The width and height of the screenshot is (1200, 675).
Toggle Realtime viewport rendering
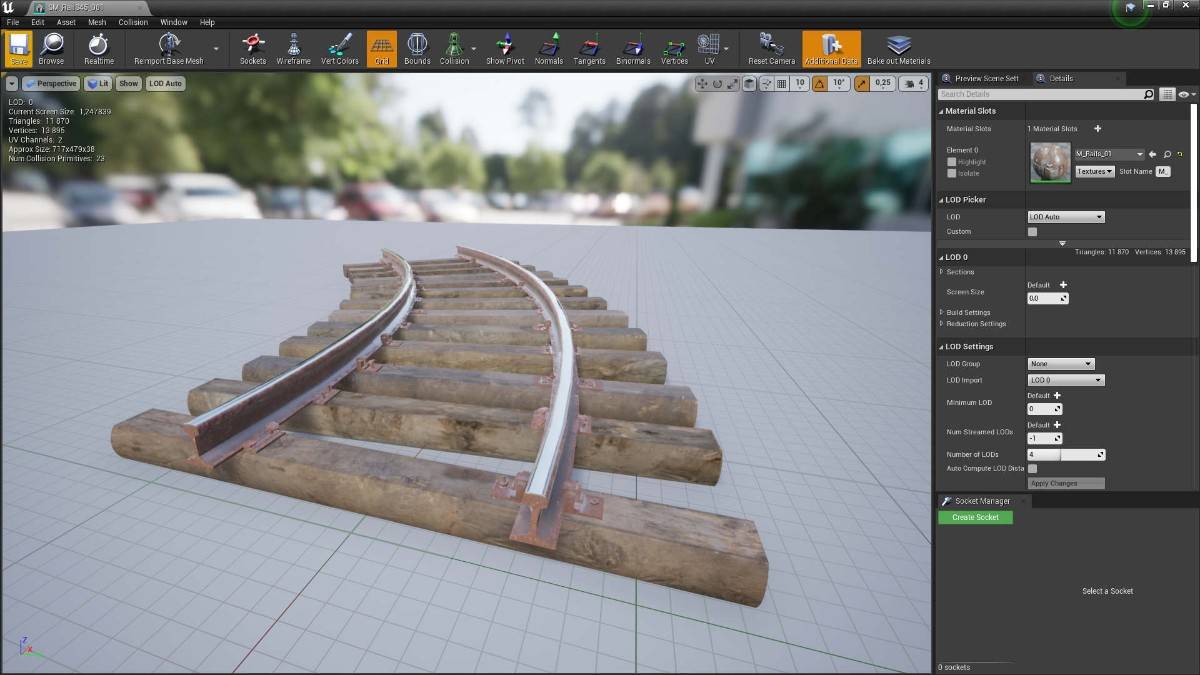(x=98, y=47)
